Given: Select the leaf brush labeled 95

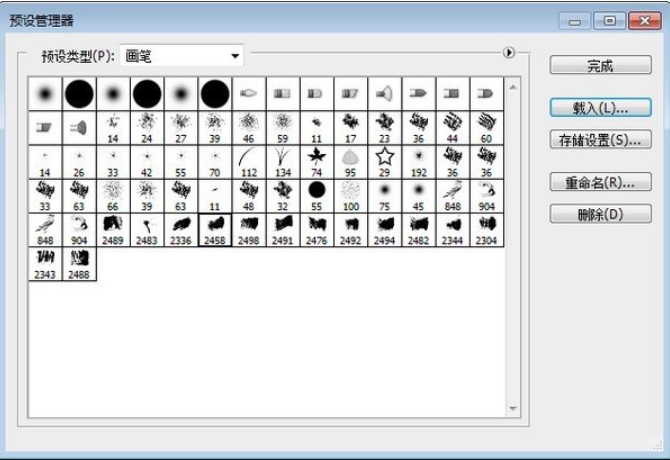Looking at the screenshot, I should coord(351,161).
